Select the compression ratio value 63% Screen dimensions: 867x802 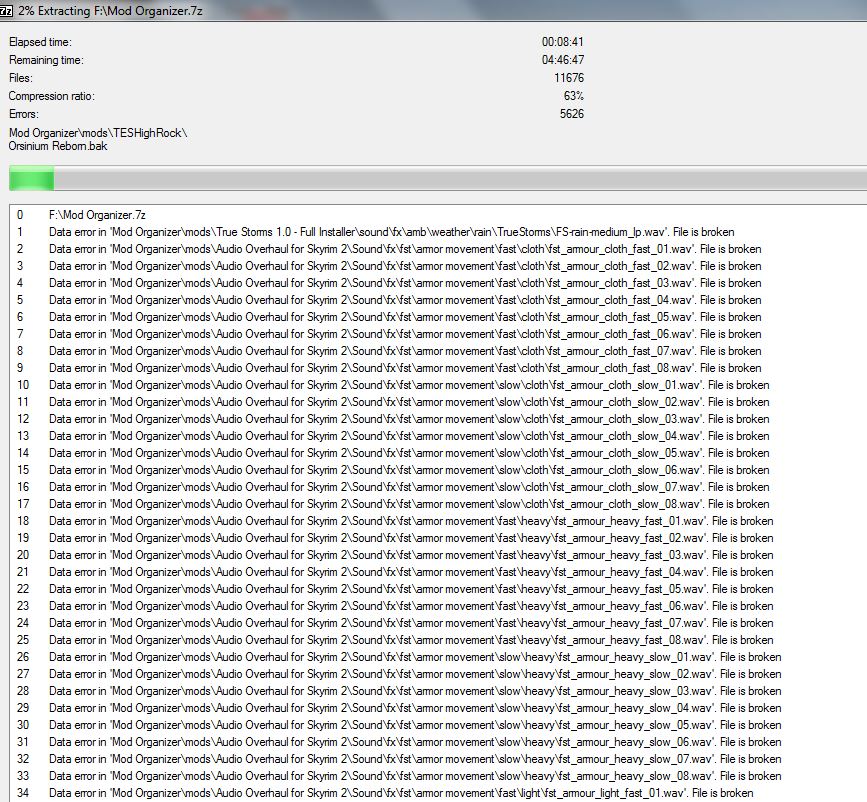tap(573, 96)
